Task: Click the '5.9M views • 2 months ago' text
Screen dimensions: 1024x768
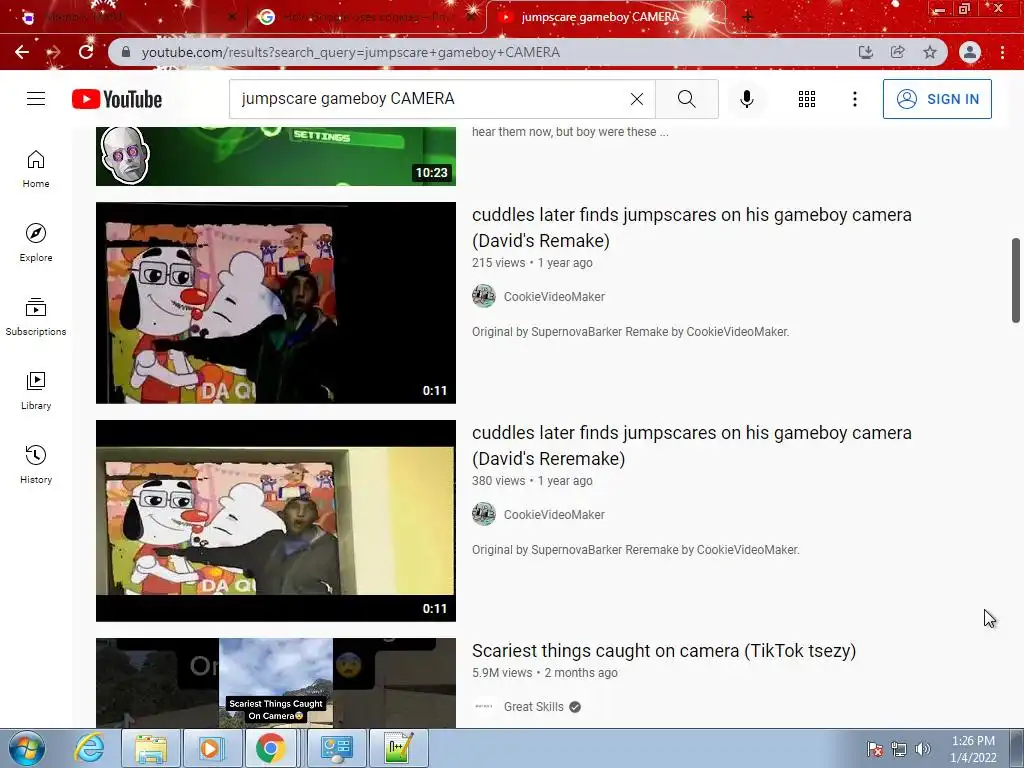Action: 545,673
